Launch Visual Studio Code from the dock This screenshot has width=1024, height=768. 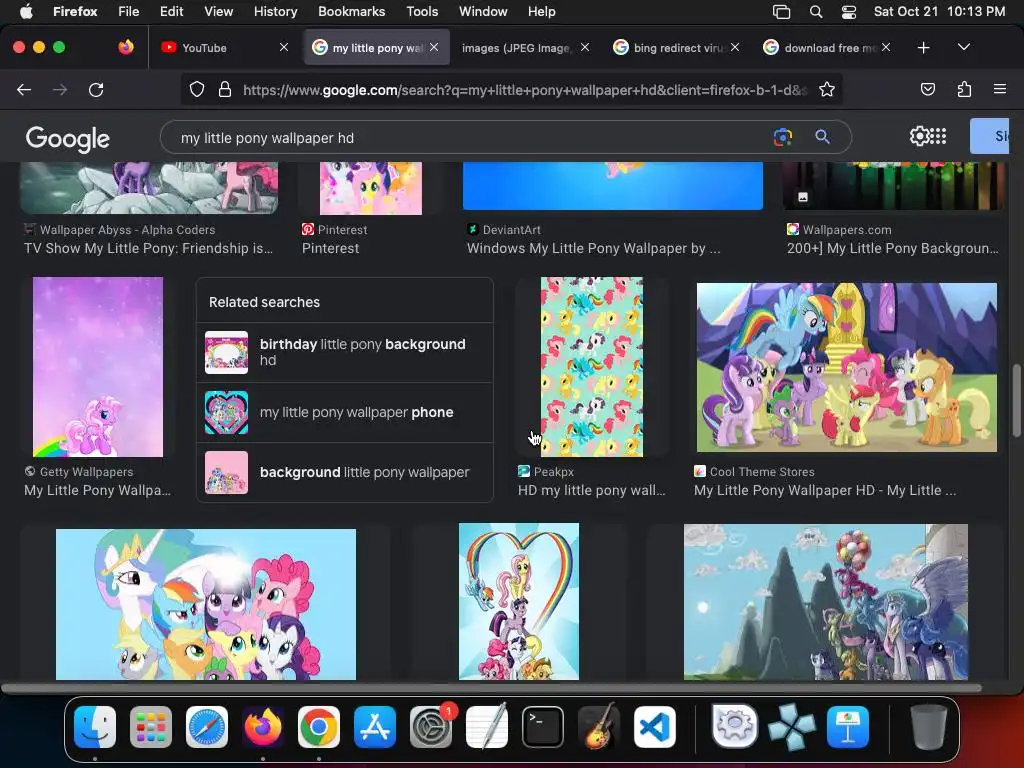point(655,727)
